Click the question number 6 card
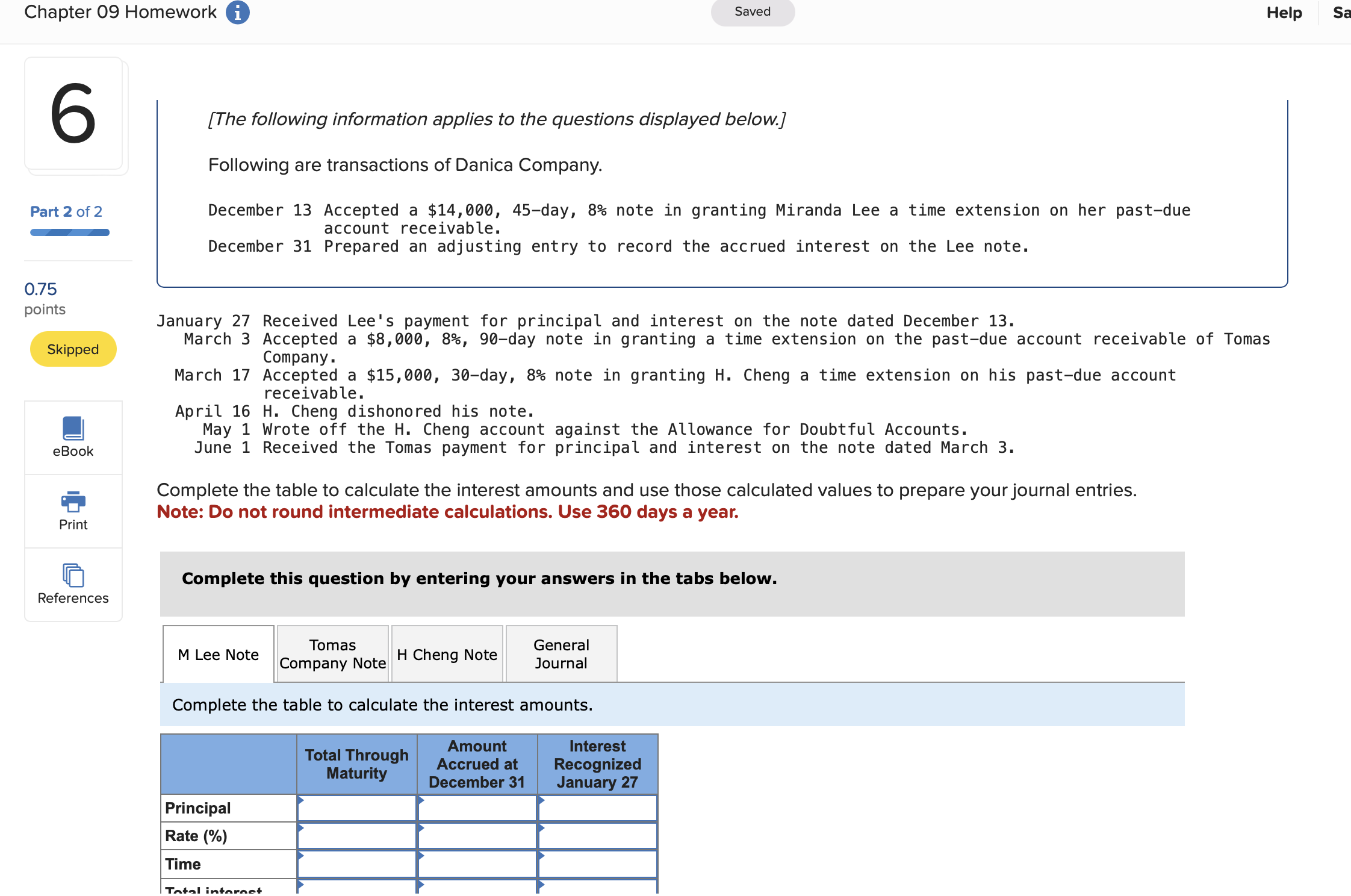 coord(73,114)
